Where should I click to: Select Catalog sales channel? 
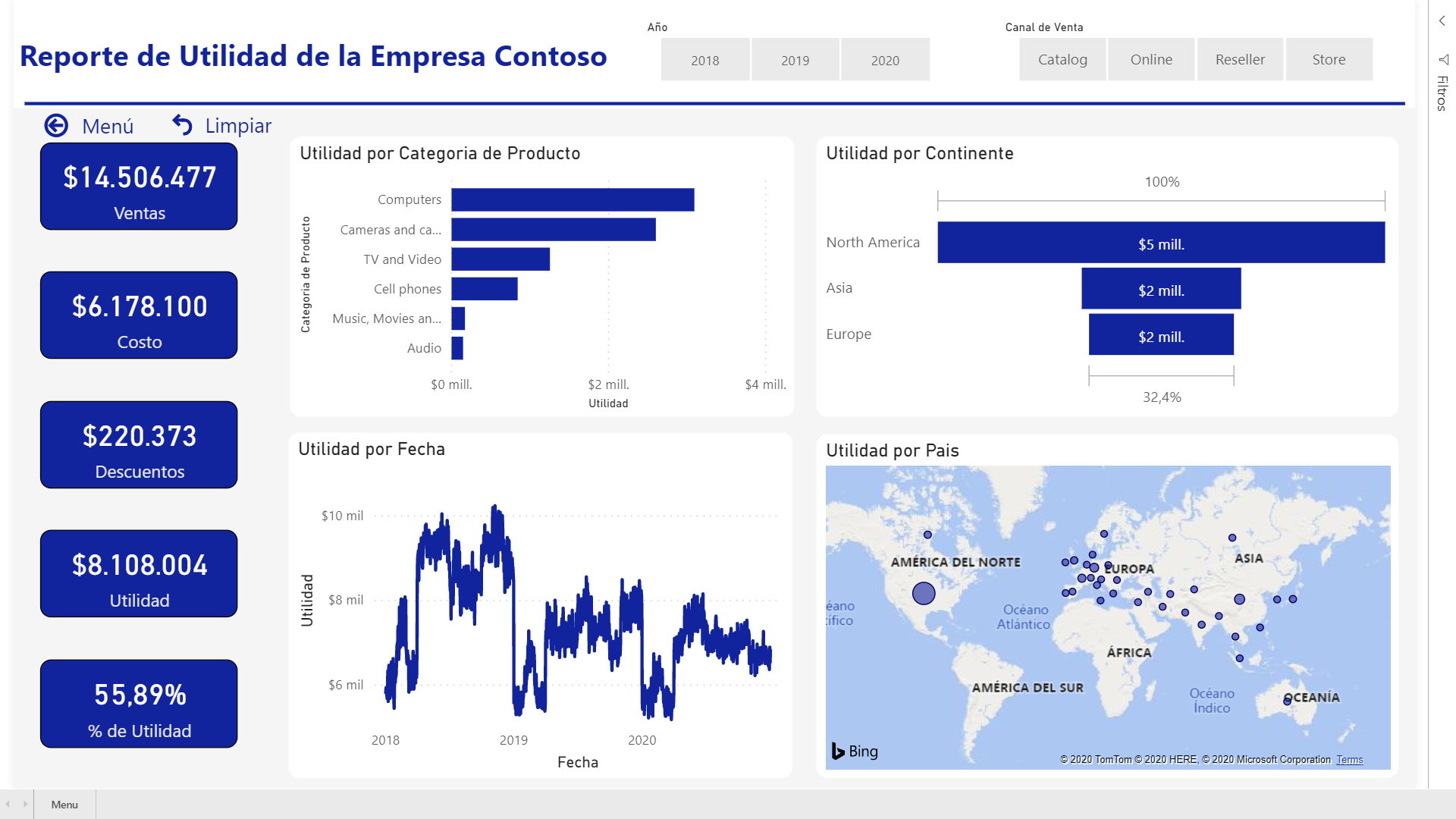tap(1062, 59)
